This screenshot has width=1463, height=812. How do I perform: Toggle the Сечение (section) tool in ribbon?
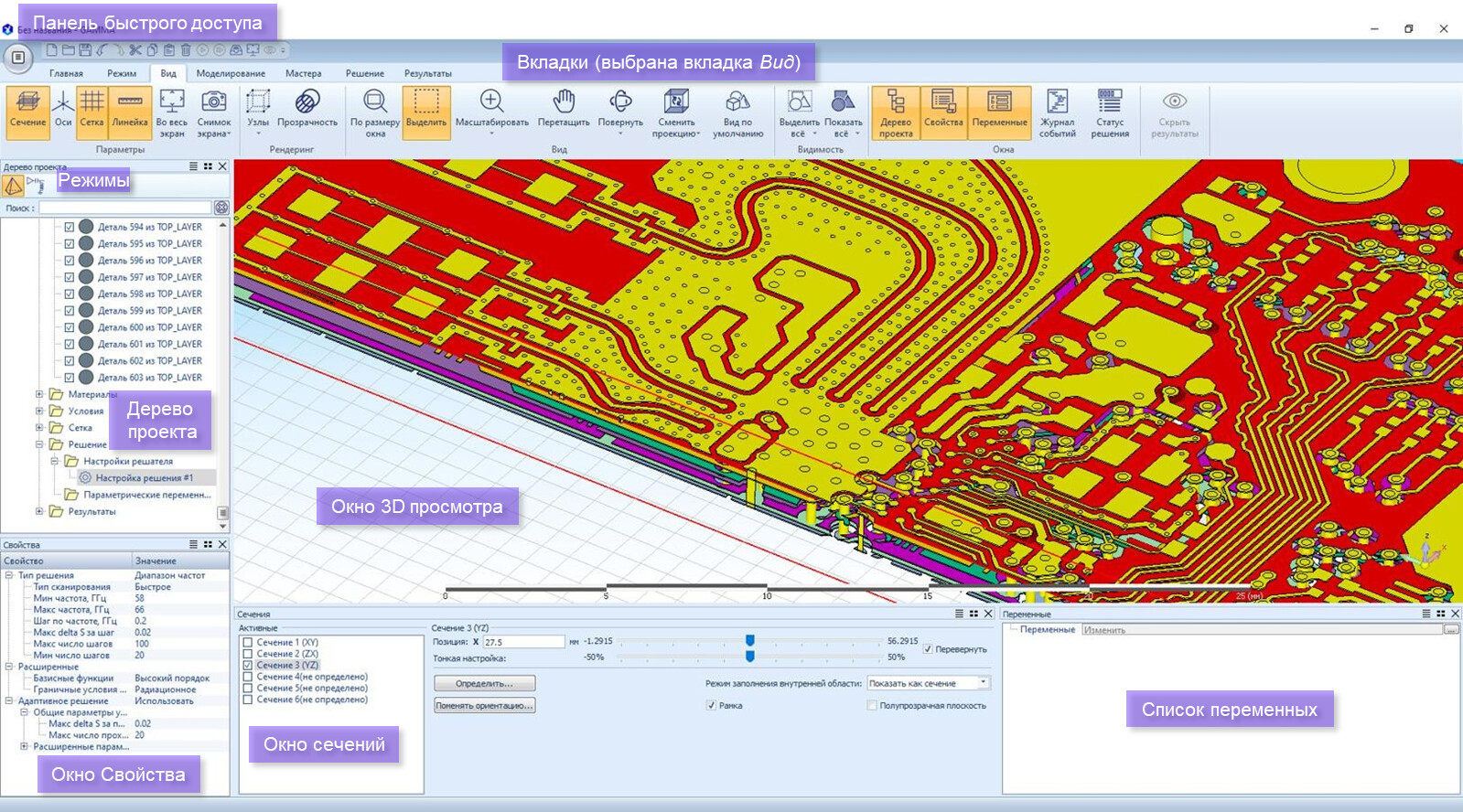coord(27,111)
